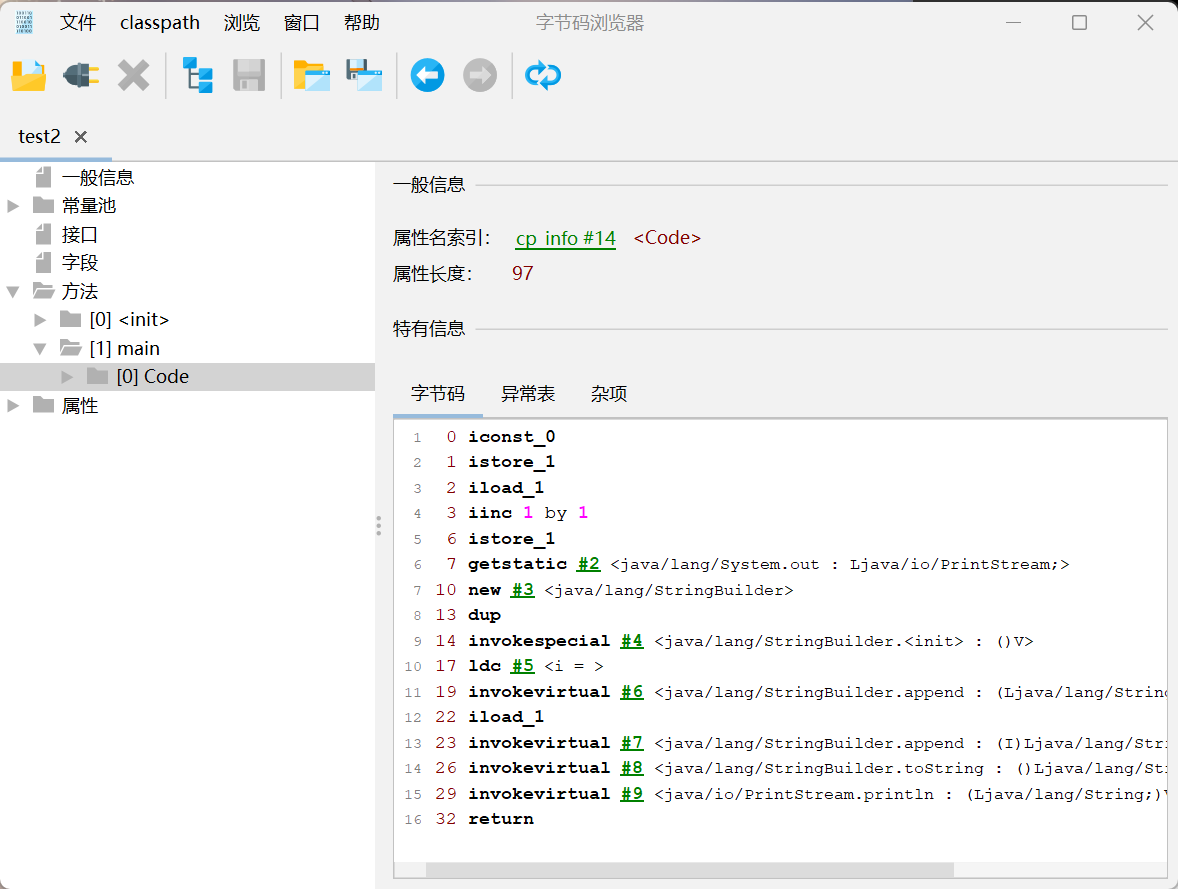The height and width of the screenshot is (889, 1178).
Task: Click the open class file folder icon
Action: pyautogui.click(x=29, y=75)
